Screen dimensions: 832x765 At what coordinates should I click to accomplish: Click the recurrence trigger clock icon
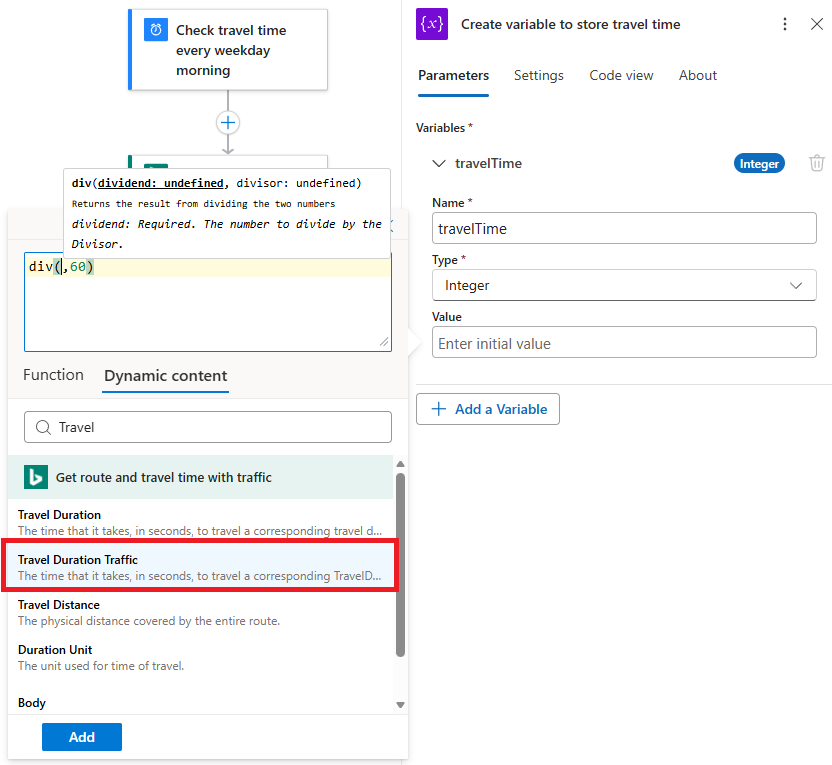(x=155, y=30)
